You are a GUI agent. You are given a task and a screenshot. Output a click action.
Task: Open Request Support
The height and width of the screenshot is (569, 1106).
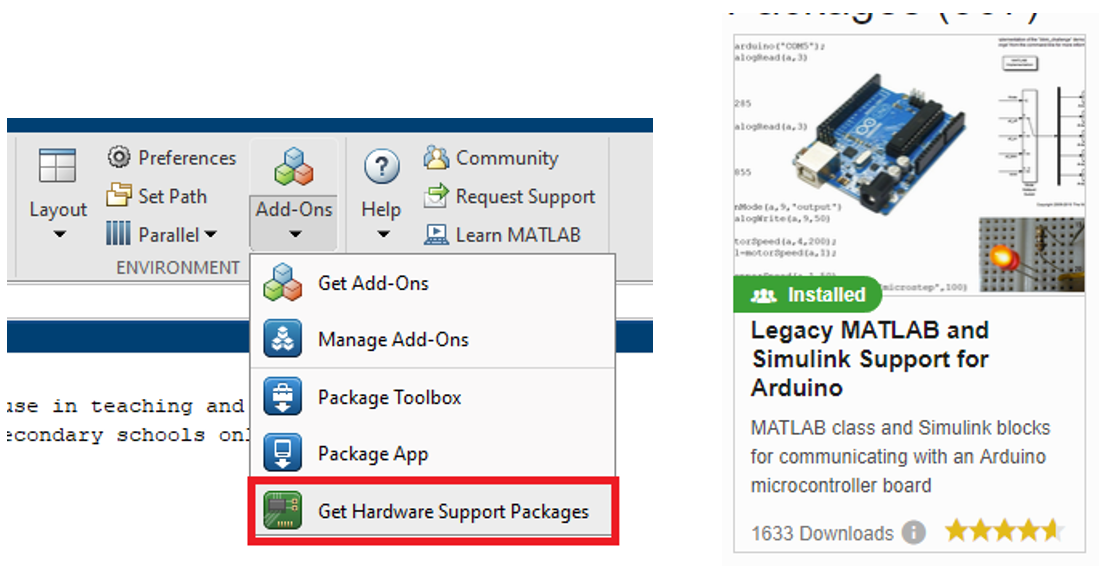(x=525, y=196)
